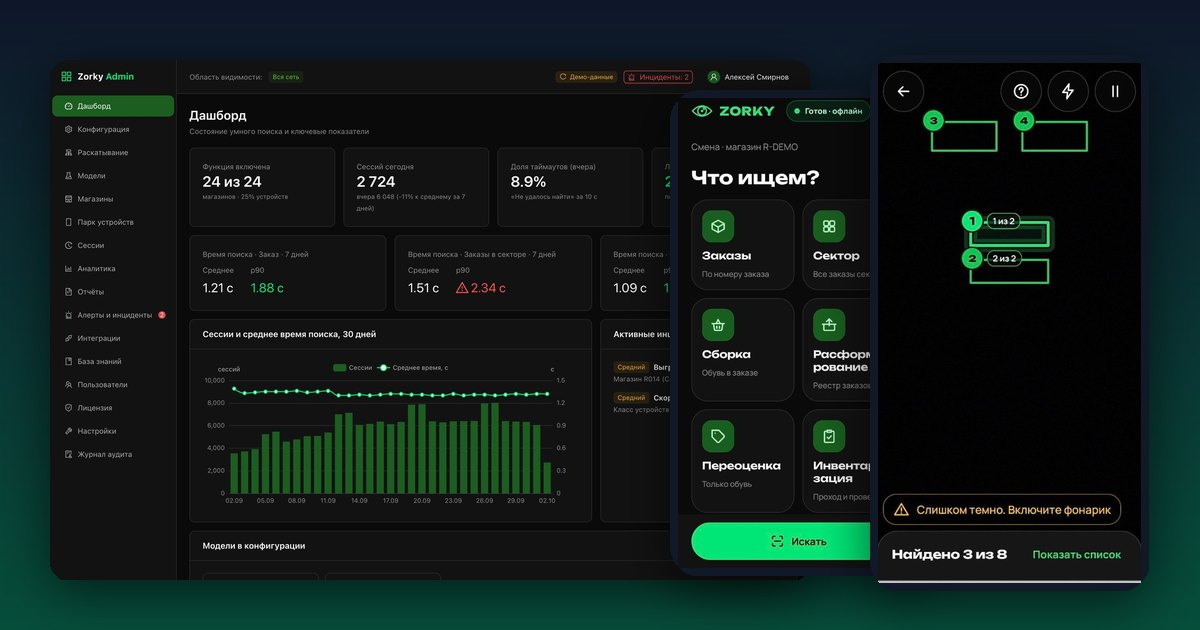The height and width of the screenshot is (630, 1200).
Task: Open the Функция включена 24 из 24 card
Action: [x=262, y=187]
